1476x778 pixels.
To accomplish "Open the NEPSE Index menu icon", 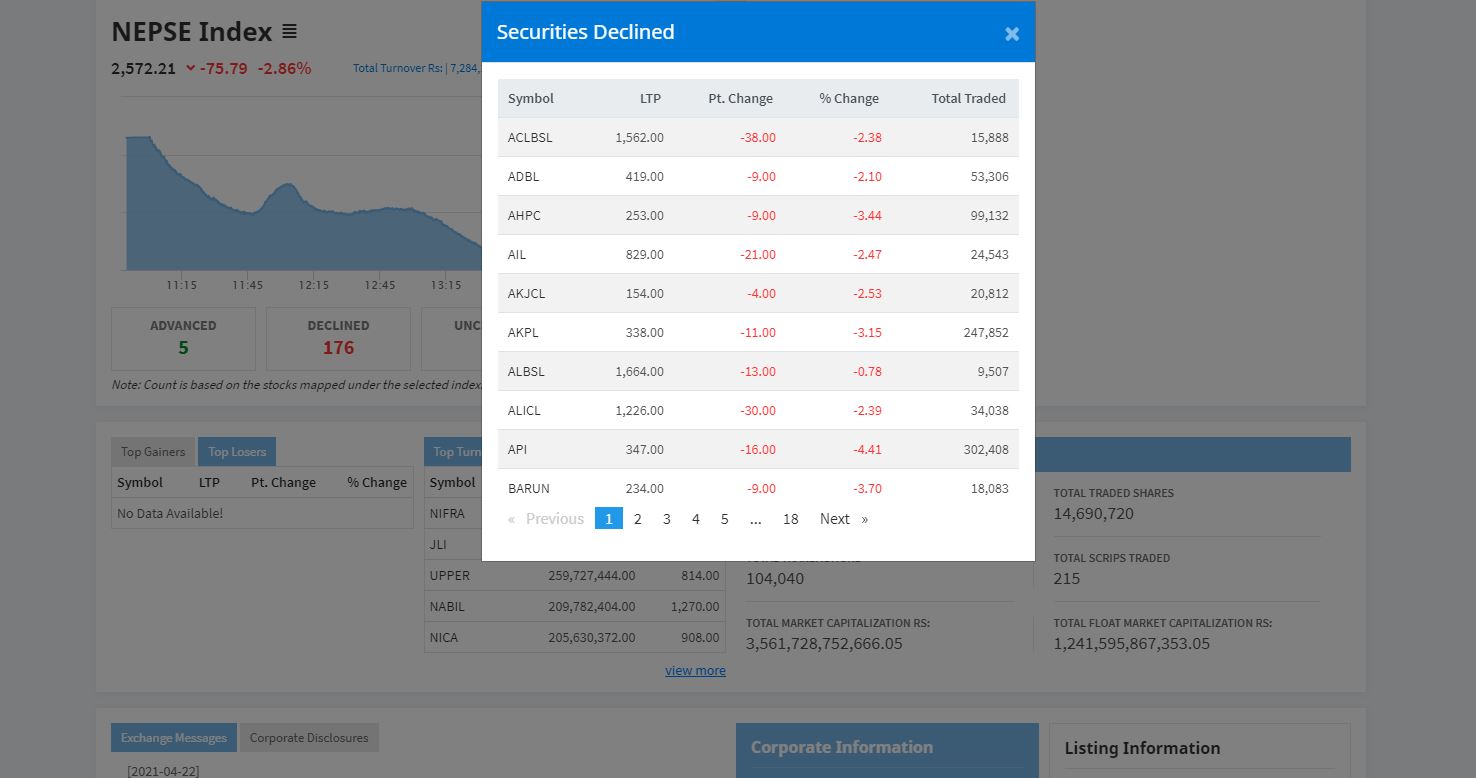I will (289, 31).
